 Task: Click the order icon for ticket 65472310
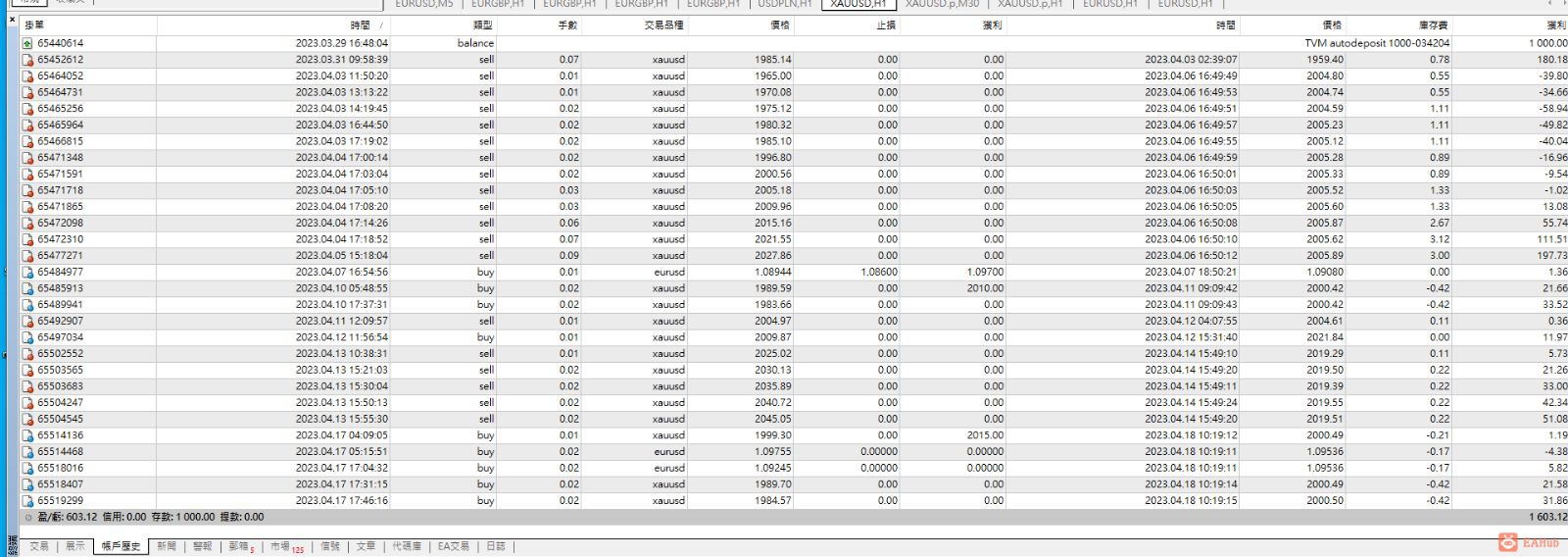(x=28, y=239)
